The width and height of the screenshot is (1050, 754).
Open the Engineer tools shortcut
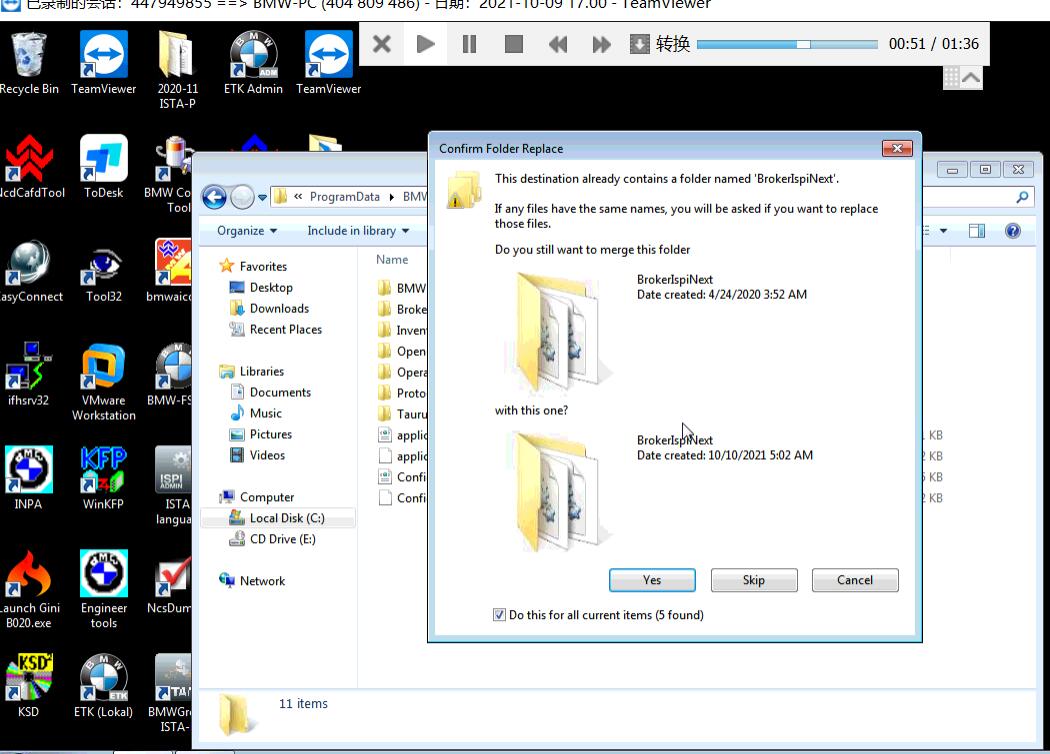(x=103, y=589)
